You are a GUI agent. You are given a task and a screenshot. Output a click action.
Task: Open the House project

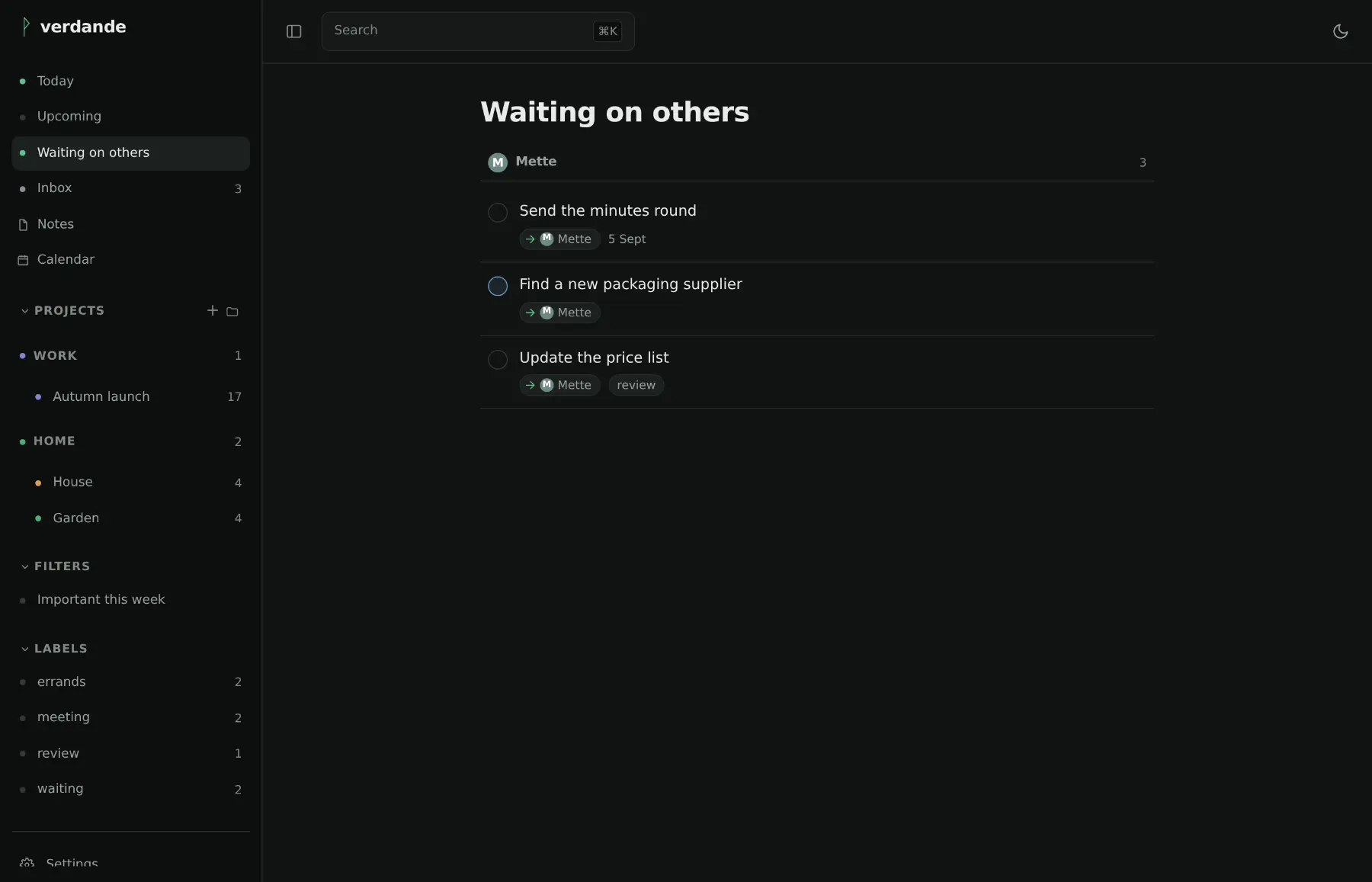(138, 483)
